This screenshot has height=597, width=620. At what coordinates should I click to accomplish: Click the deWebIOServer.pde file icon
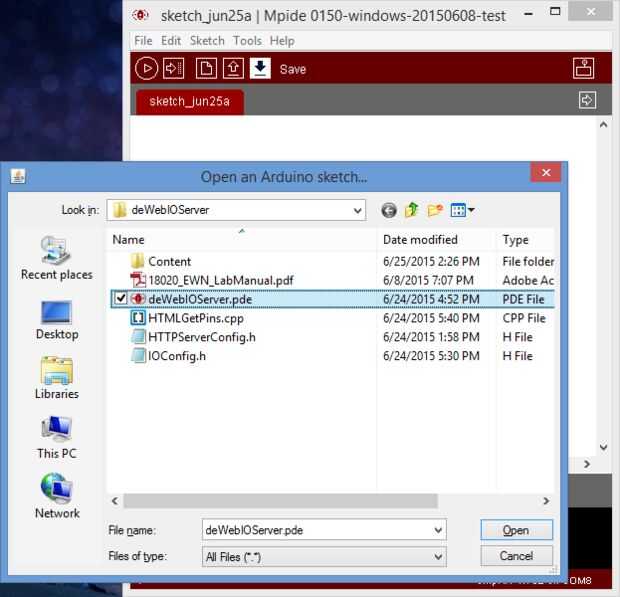coord(138,299)
